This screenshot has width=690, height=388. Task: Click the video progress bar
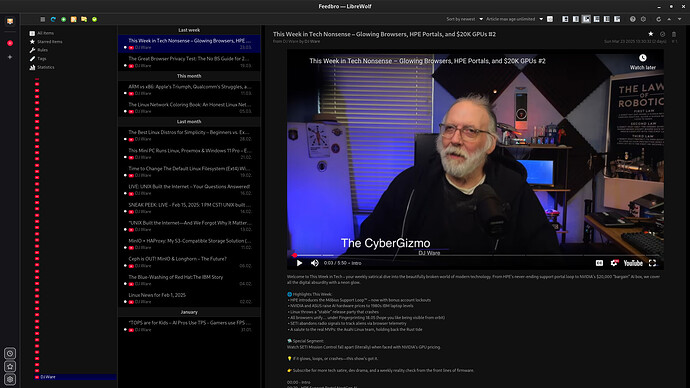coord(475,255)
